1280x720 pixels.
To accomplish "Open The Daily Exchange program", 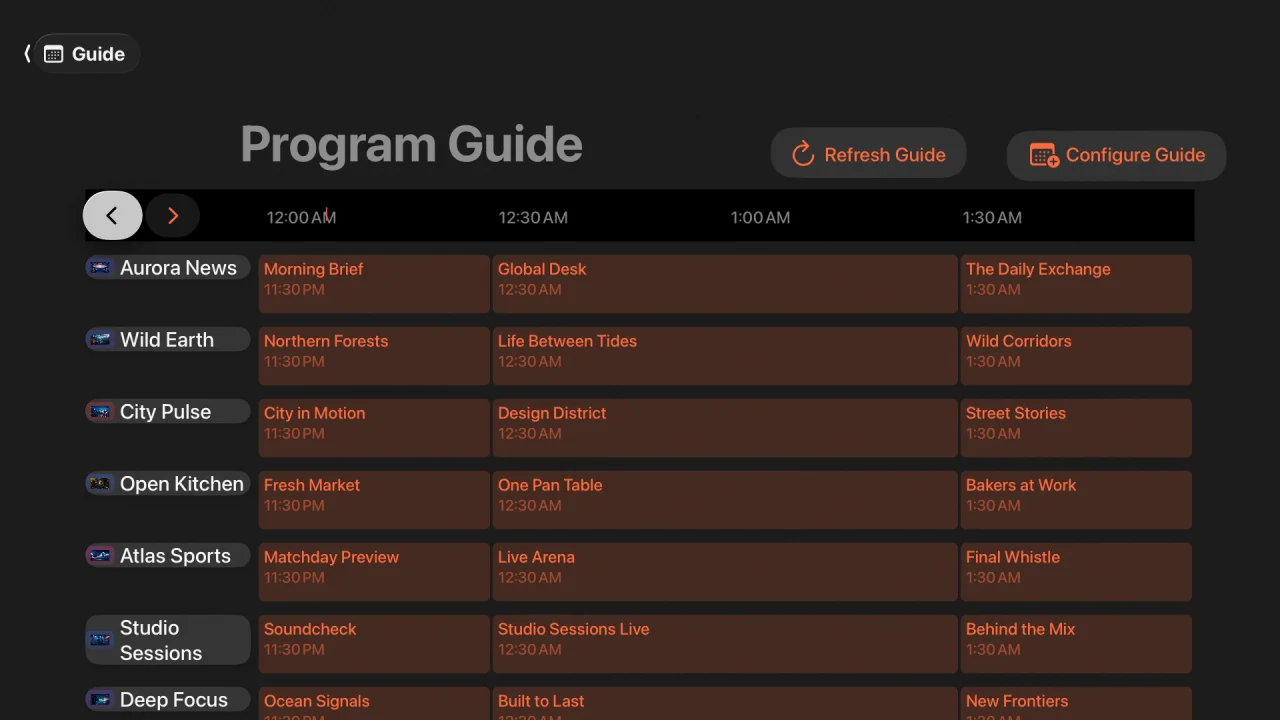I will (1076, 284).
